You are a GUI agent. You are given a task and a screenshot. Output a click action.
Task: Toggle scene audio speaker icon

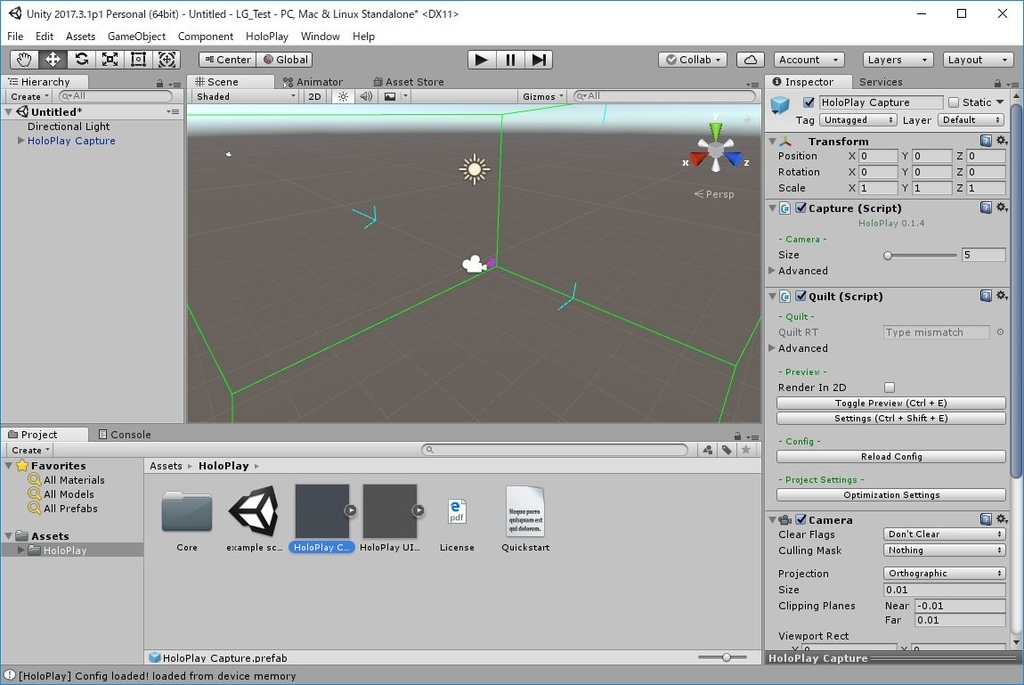point(366,96)
